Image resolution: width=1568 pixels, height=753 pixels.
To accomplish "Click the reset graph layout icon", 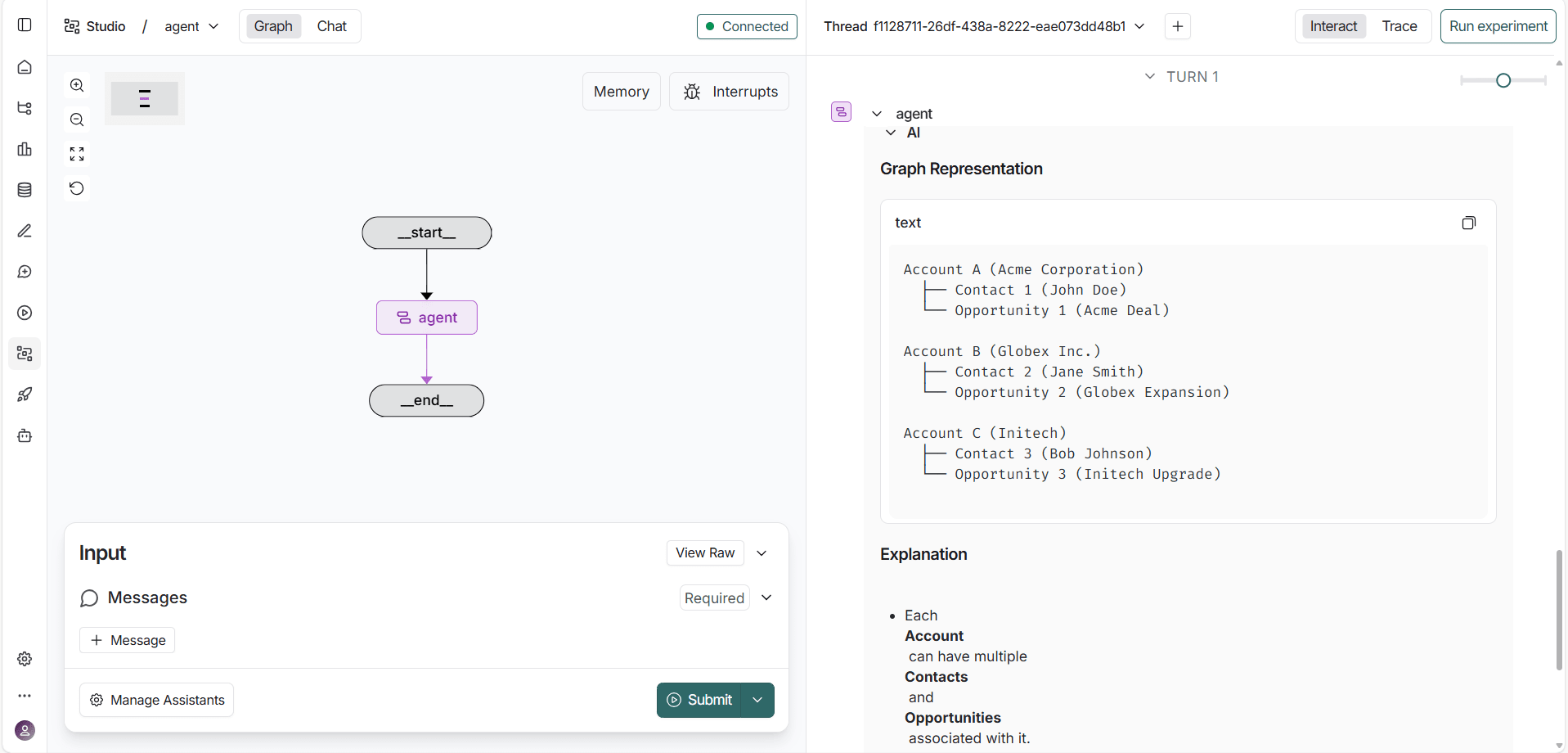I will [77, 188].
